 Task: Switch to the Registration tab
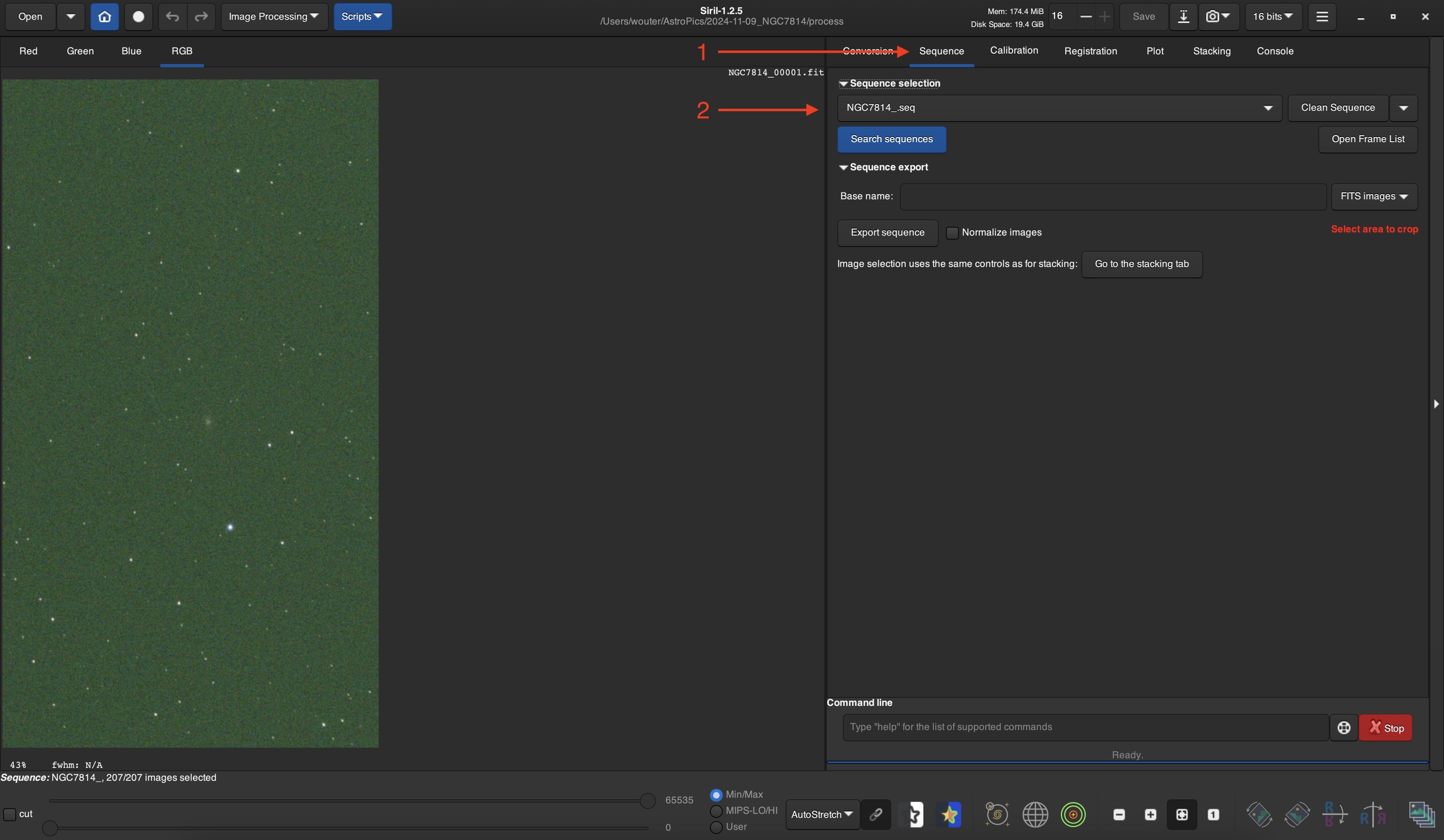[1090, 51]
